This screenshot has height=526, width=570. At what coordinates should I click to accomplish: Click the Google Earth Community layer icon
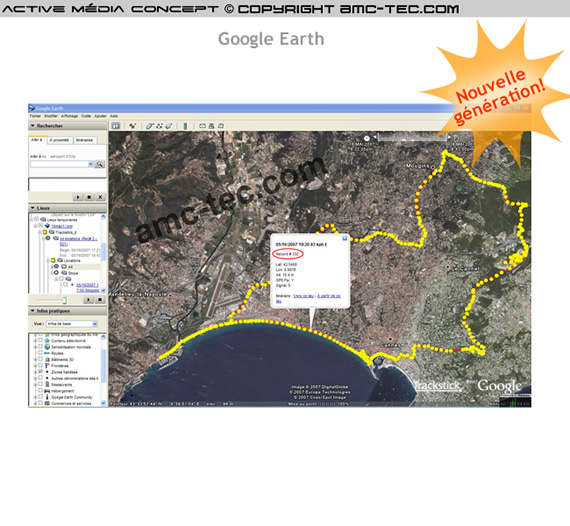click(47, 397)
